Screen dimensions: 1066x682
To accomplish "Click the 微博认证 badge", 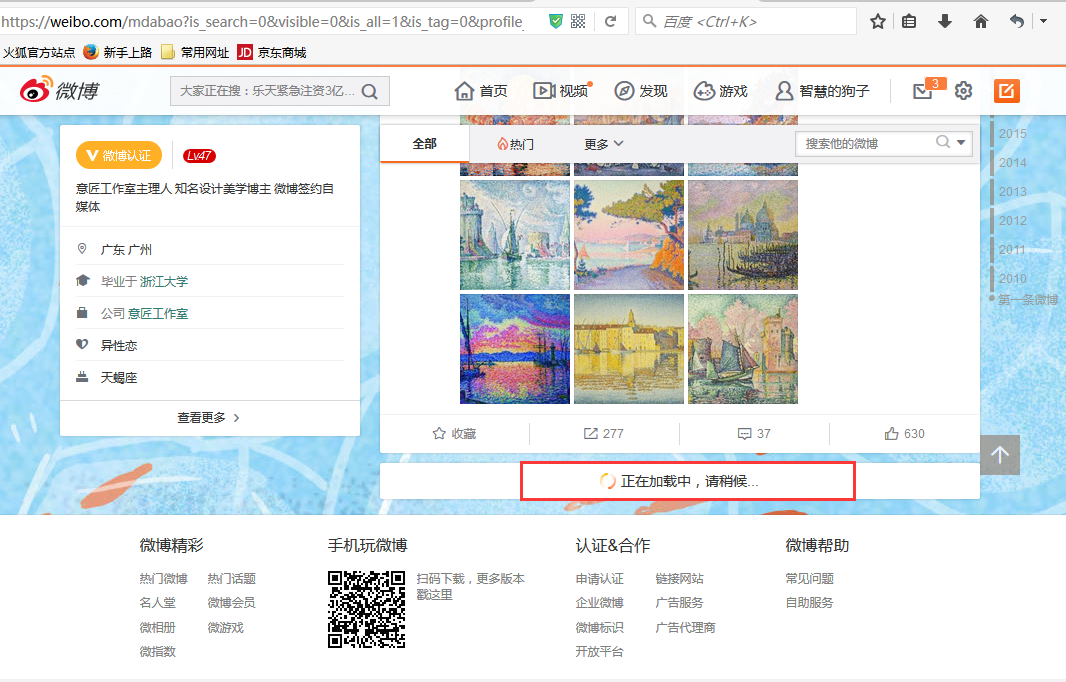I will pos(119,156).
